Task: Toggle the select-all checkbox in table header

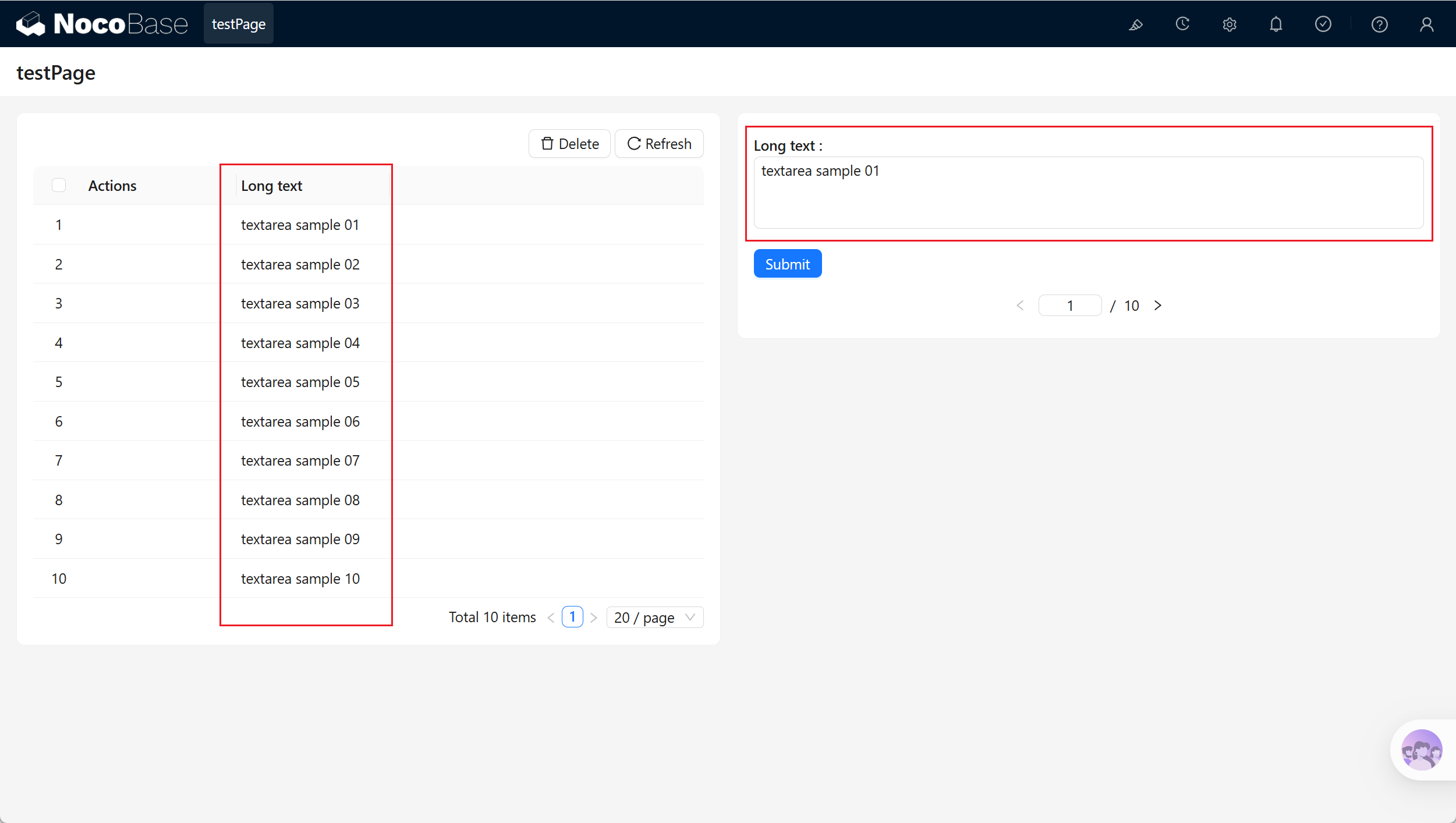Action: click(x=59, y=185)
